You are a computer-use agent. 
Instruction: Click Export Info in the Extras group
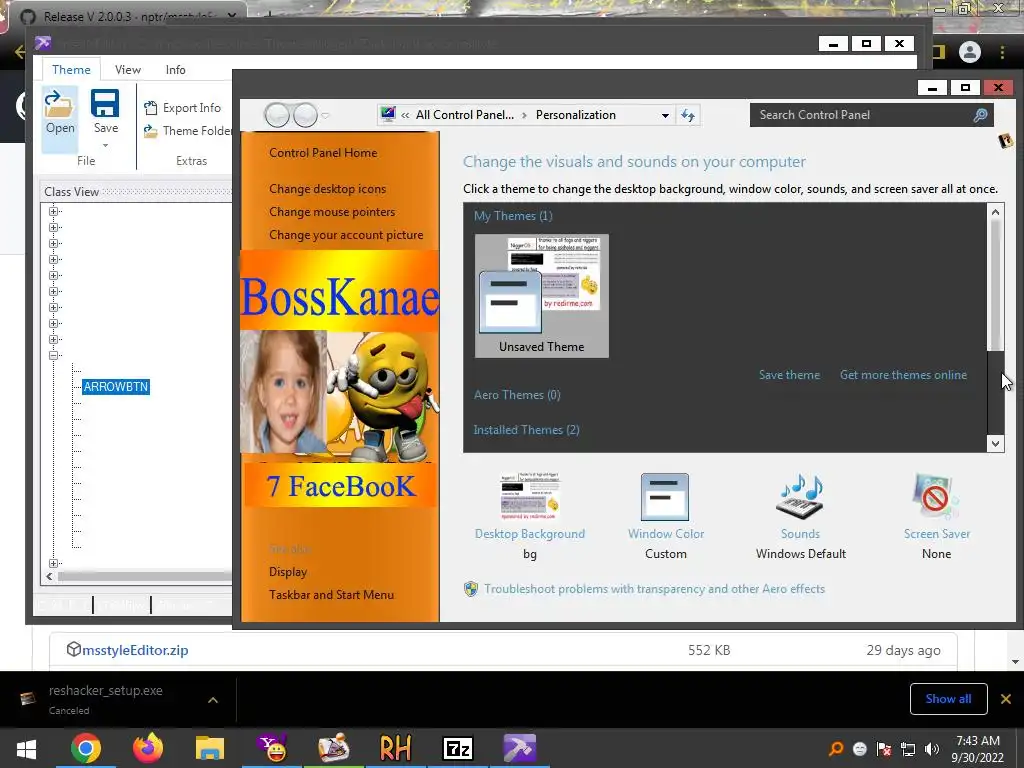tap(183, 108)
